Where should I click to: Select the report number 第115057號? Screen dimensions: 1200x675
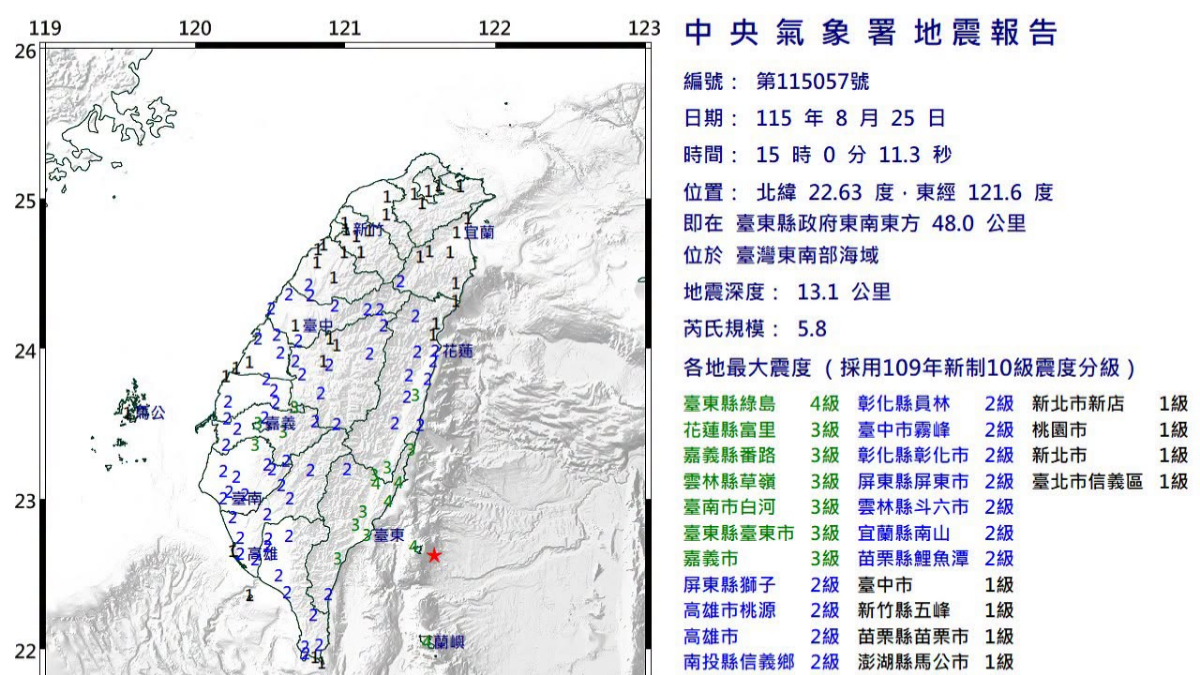click(x=814, y=82)
